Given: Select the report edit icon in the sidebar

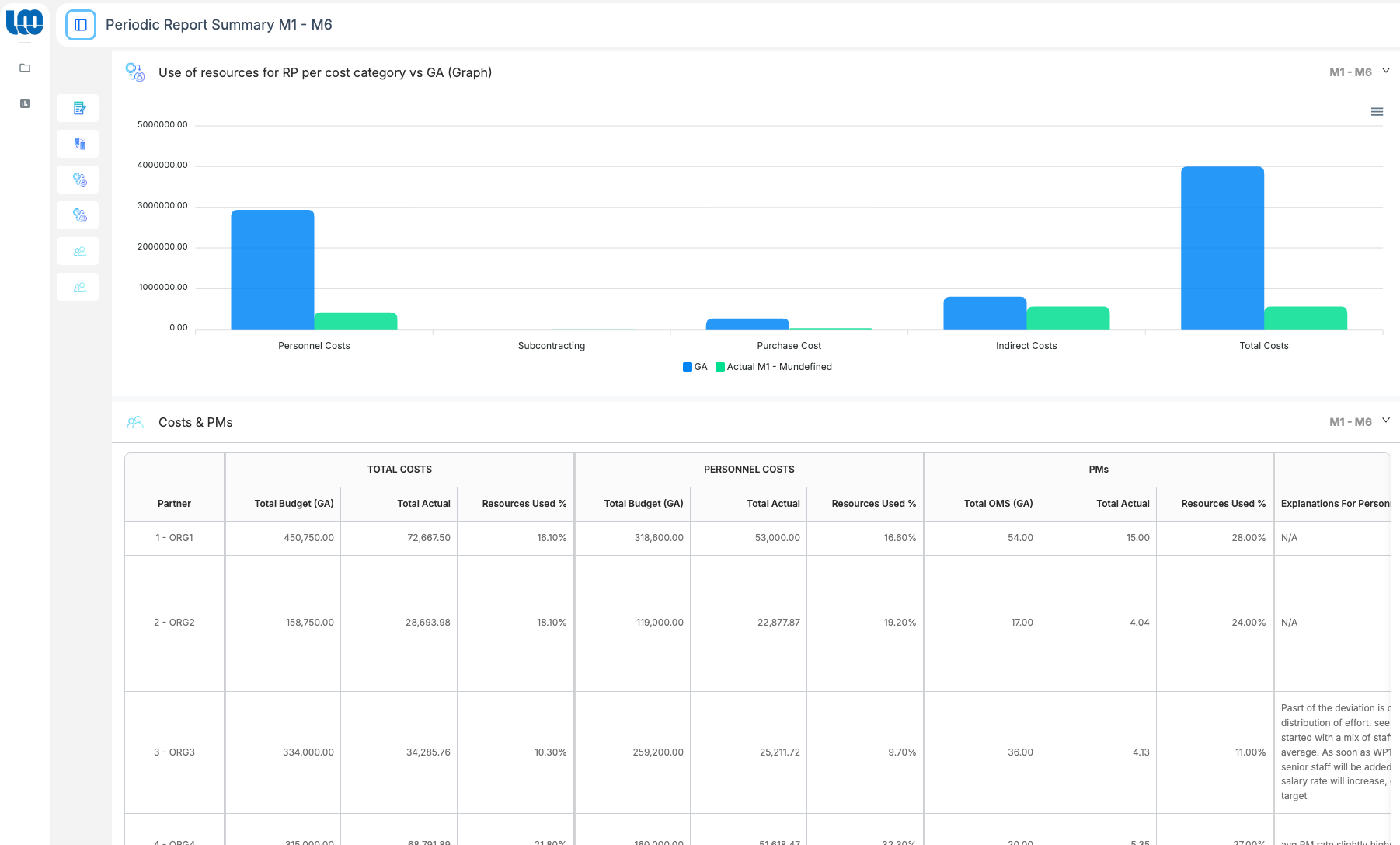Looking at the screenshot, I should [78, 108].
